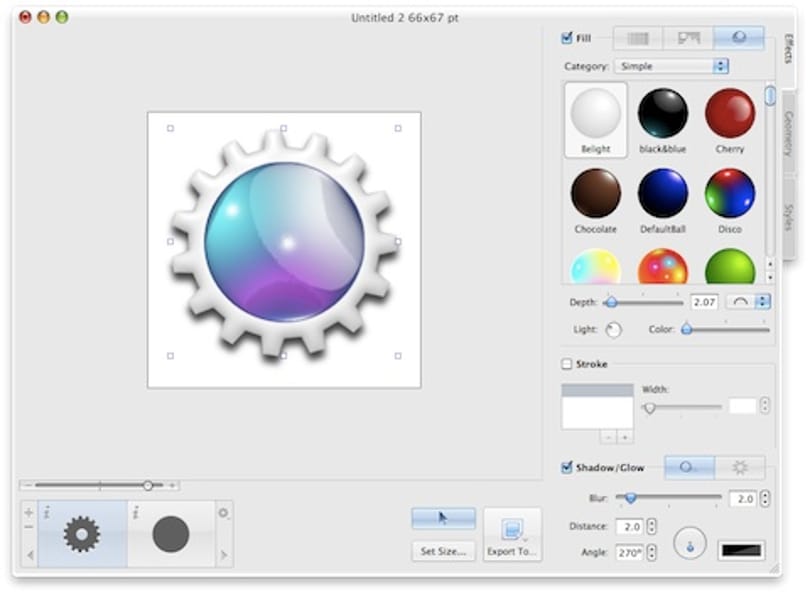This screenshot has height=594, width=810.
Task: Select the circle shape thumbnail
Action: tap(171, 534)
